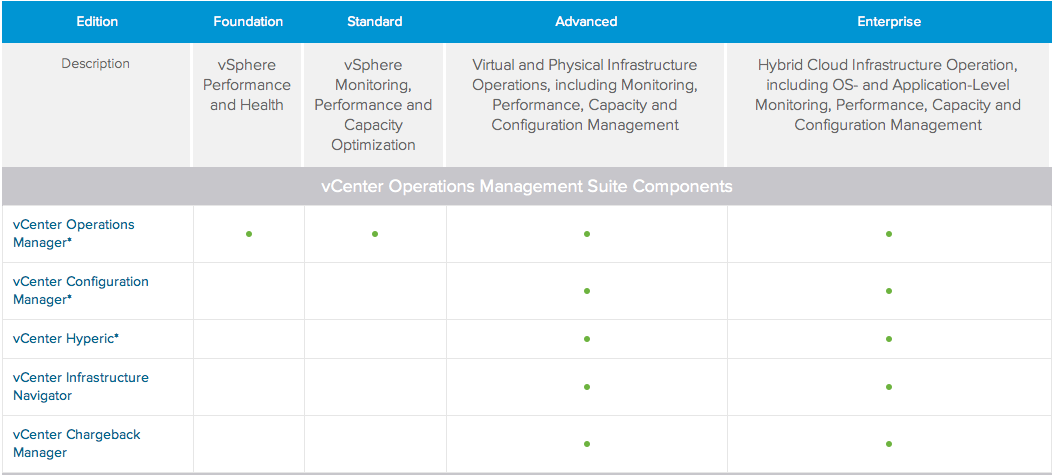Click the Edition header cell
1054x475 pixels.
[x=96, y=21]
